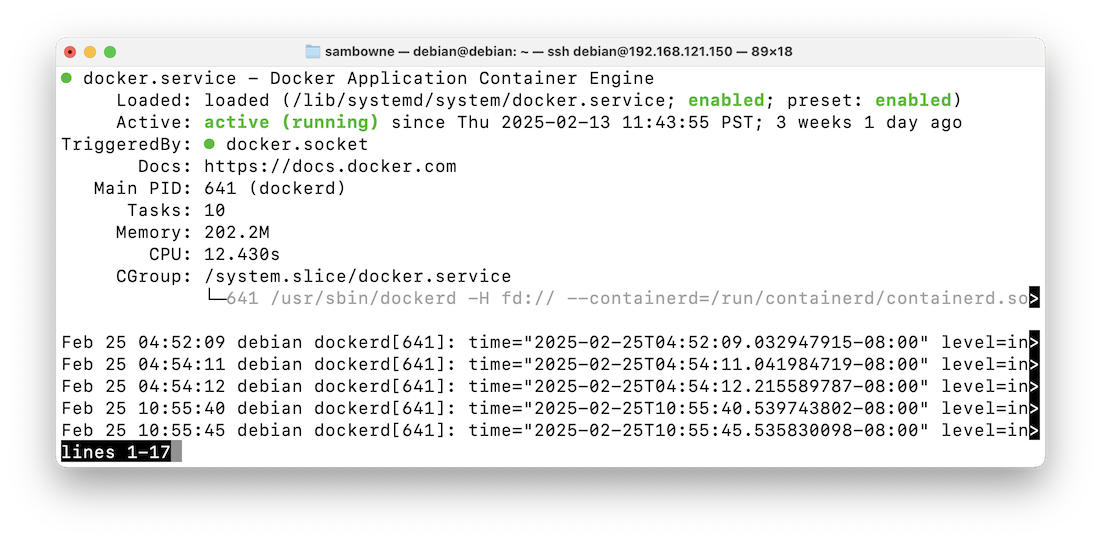Click the folder icon in the title bar
Screen dimensions: 1101x541
[x=313, y=51]
